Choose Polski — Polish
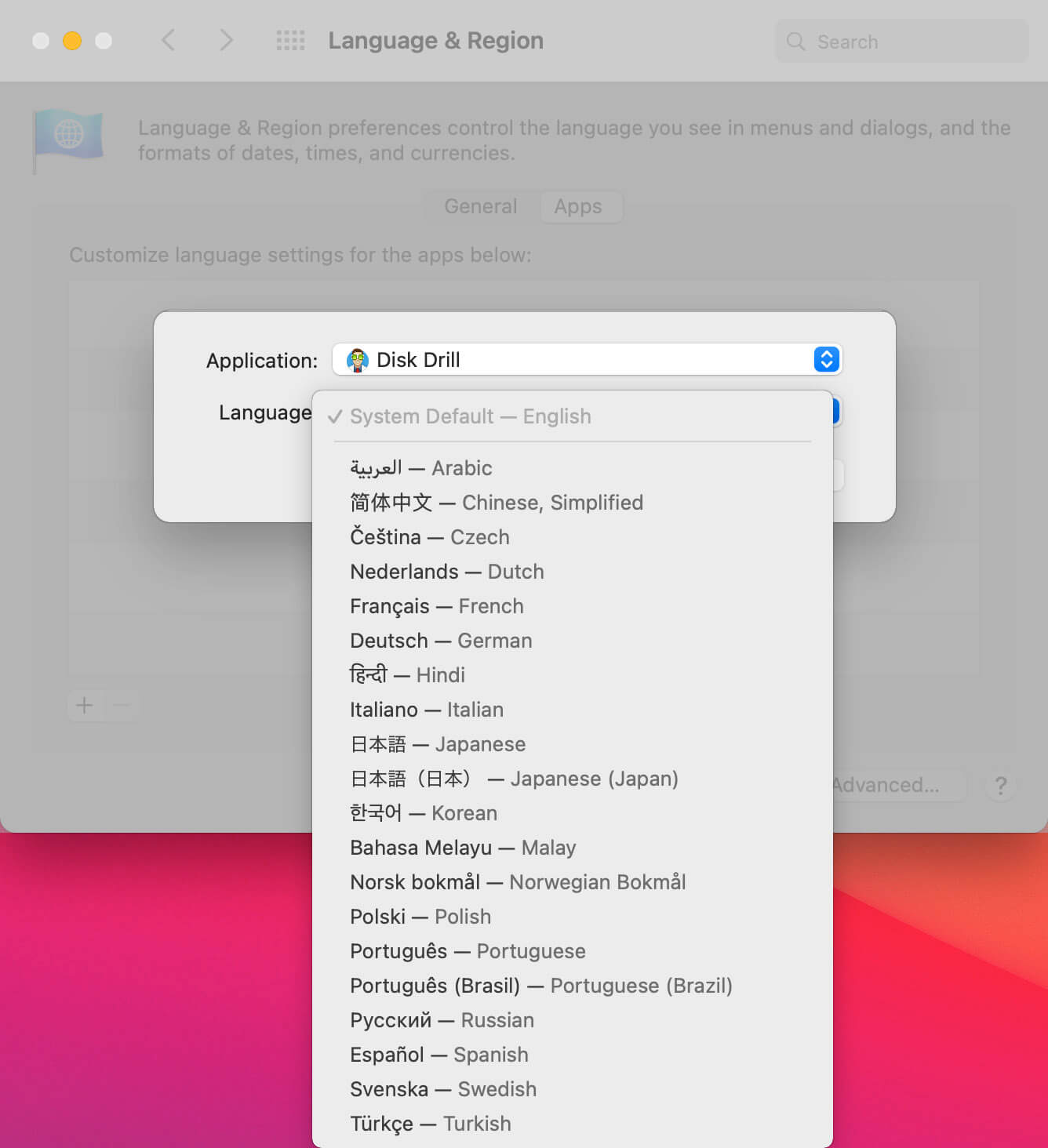This screenshot has width=1048, height=1148. [x=573, y=917]
